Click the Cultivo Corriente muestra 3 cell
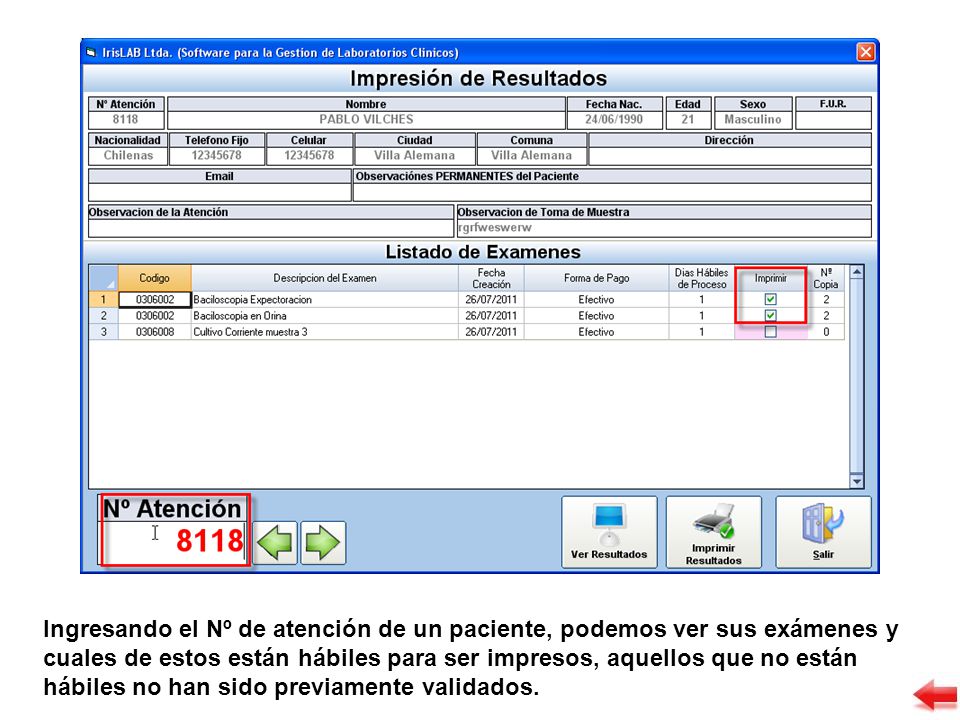 coord(324,332)
